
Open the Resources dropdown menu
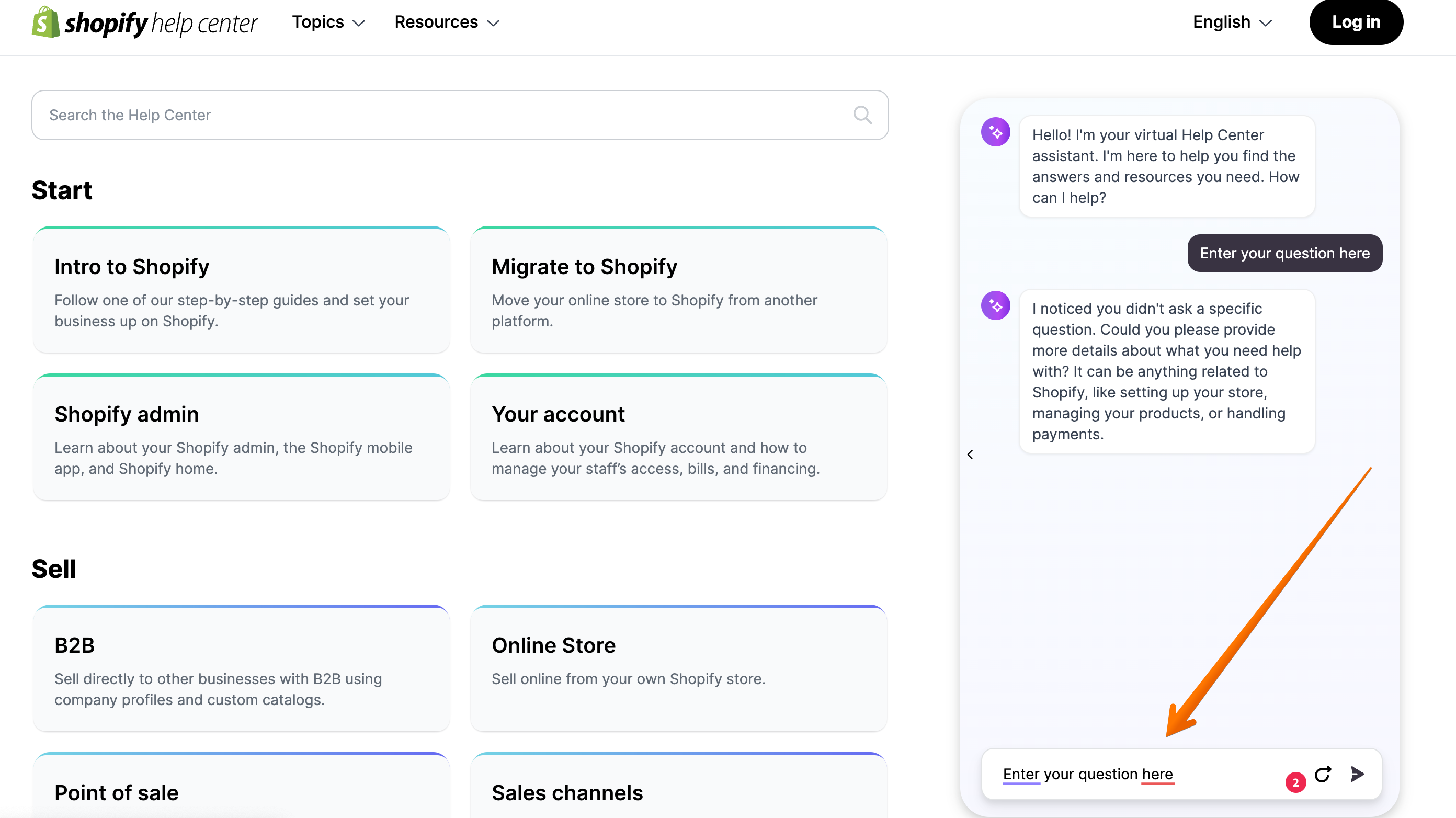[x=447, y=22]
